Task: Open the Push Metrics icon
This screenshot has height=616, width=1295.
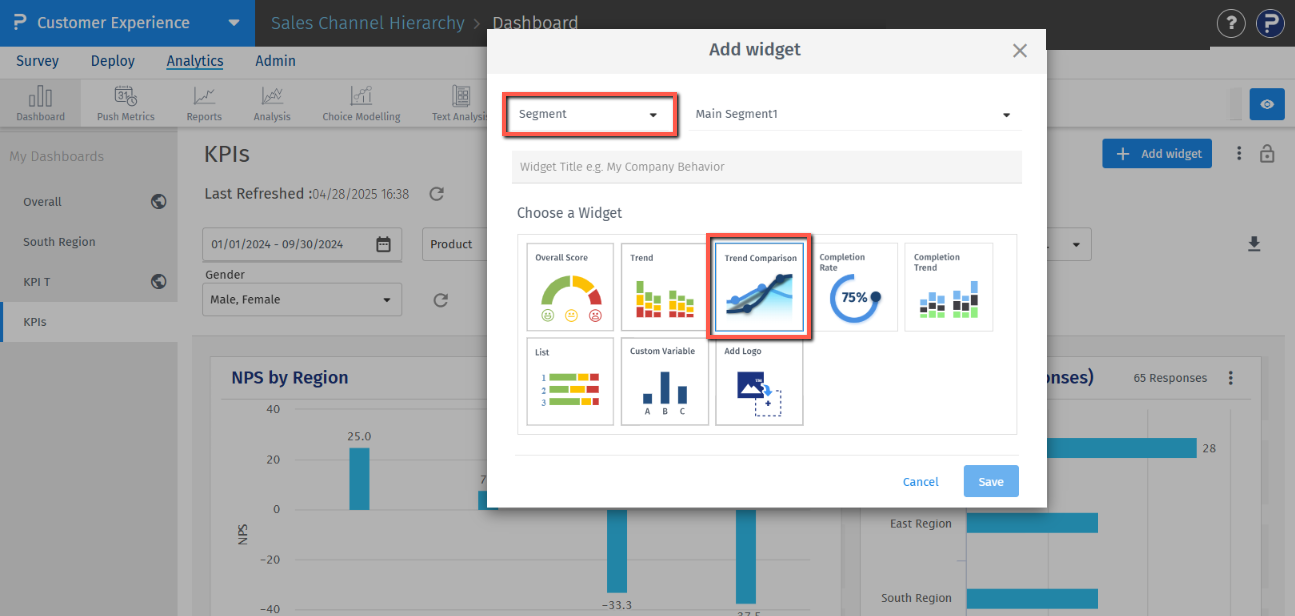Action: tap(126, 104)
